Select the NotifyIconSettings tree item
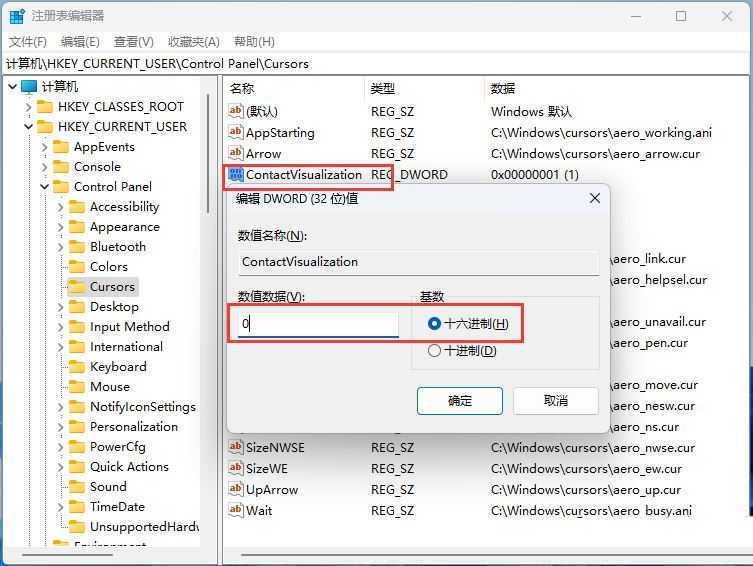 143,407
